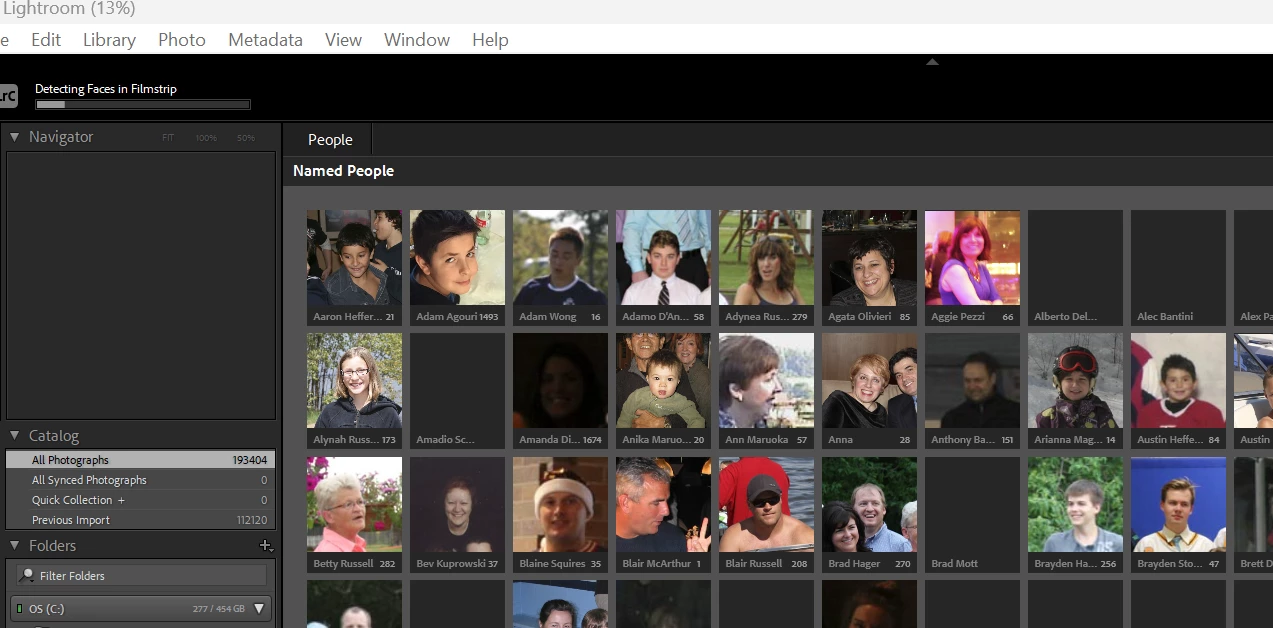Select the Brad Mott empty stack

[x=972, y=505]
